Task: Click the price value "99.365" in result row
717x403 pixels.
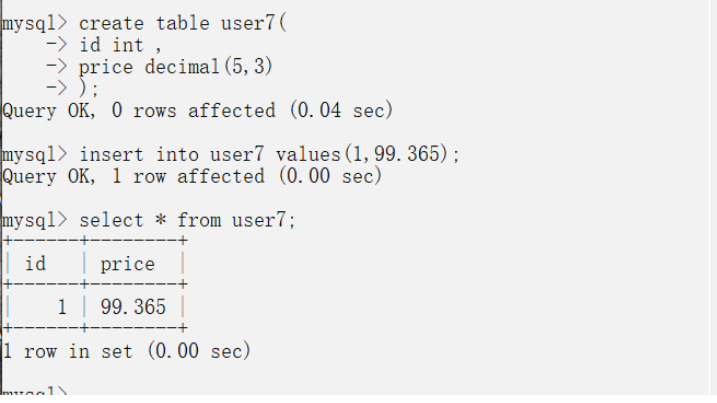Action: [133, 307]
